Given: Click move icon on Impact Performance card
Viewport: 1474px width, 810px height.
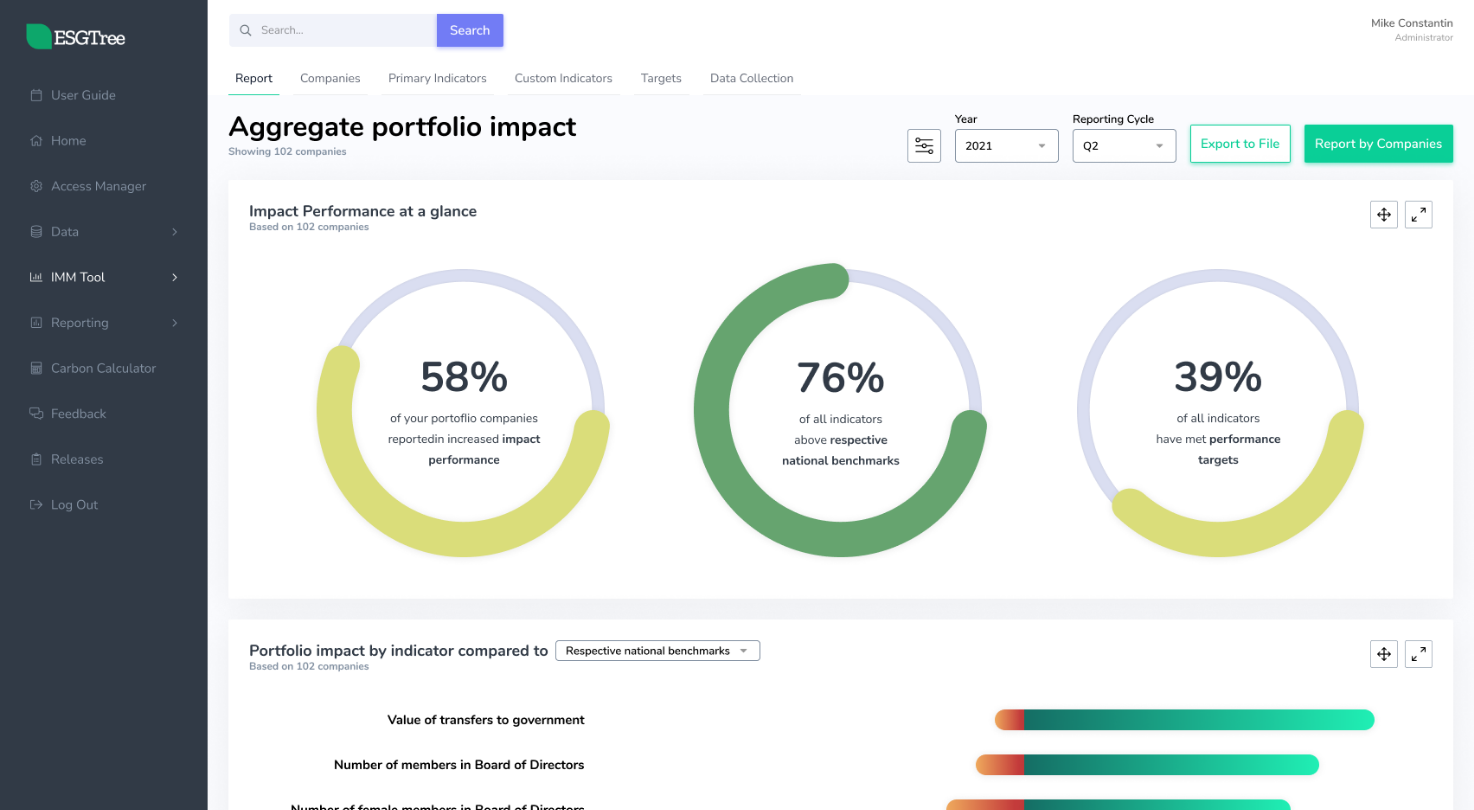Looking at the screenshot, I should [x=1384, y=214].
